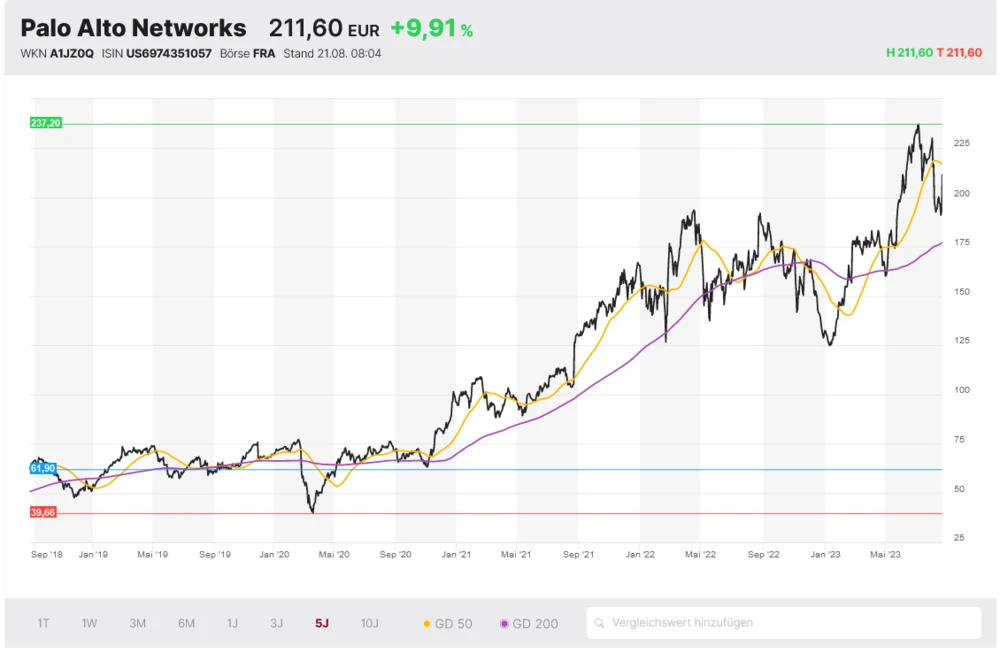Click the Mai '22 axis label

pyautogui.click(x=700, y=554)
